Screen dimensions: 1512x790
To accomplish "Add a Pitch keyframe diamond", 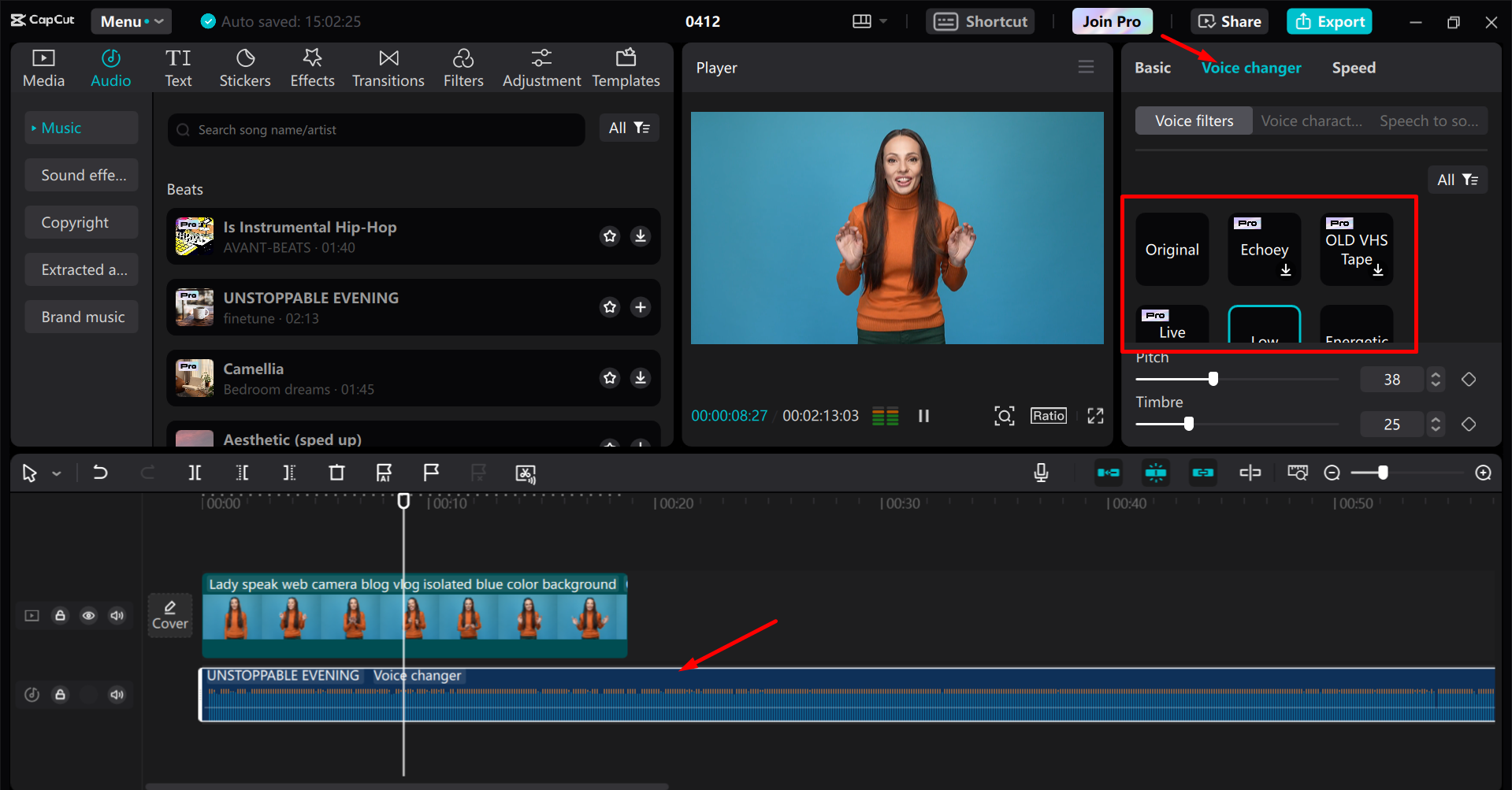I will 1469,380.
